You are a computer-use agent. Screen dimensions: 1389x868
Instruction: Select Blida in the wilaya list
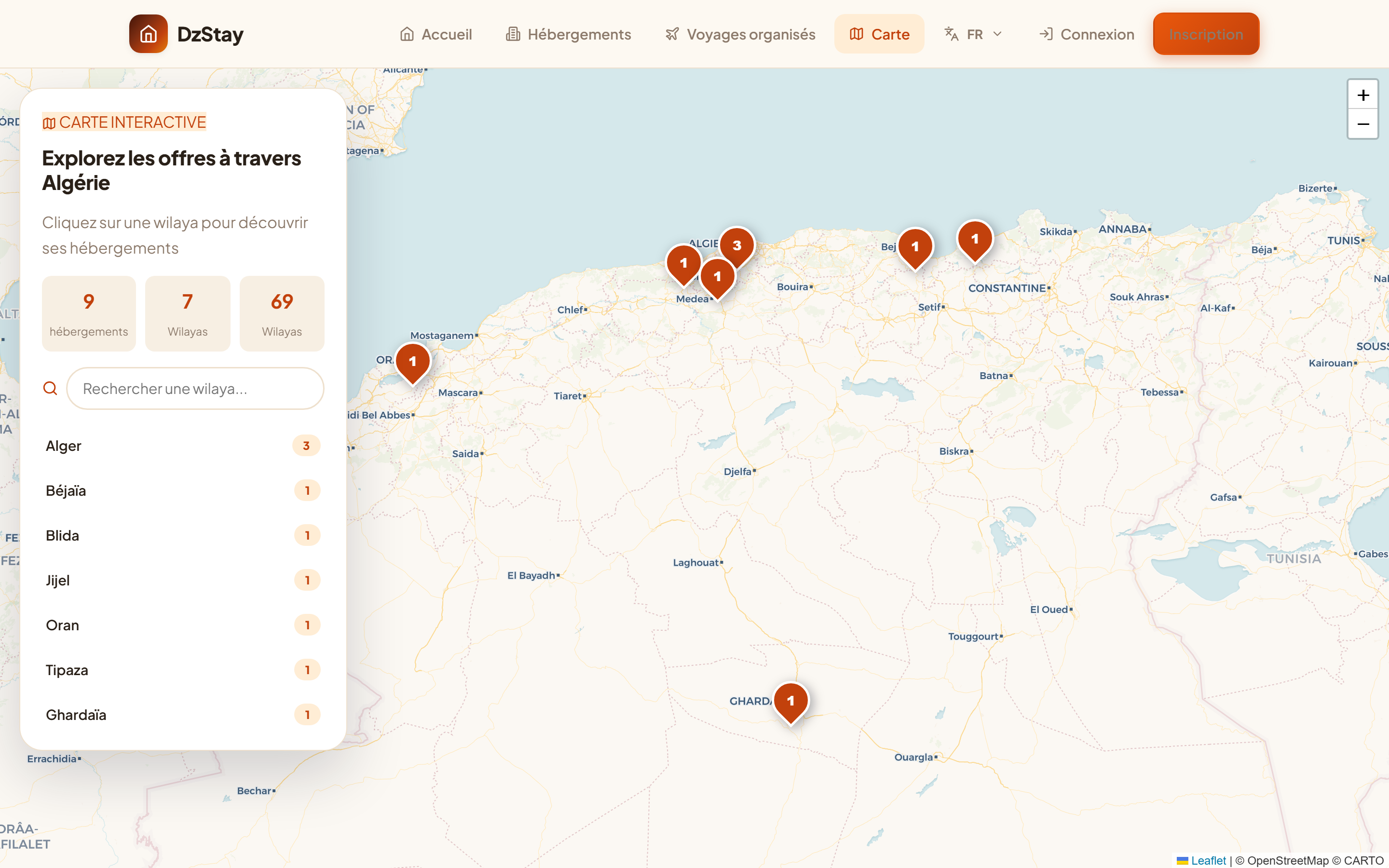click(x=183, y=535)
